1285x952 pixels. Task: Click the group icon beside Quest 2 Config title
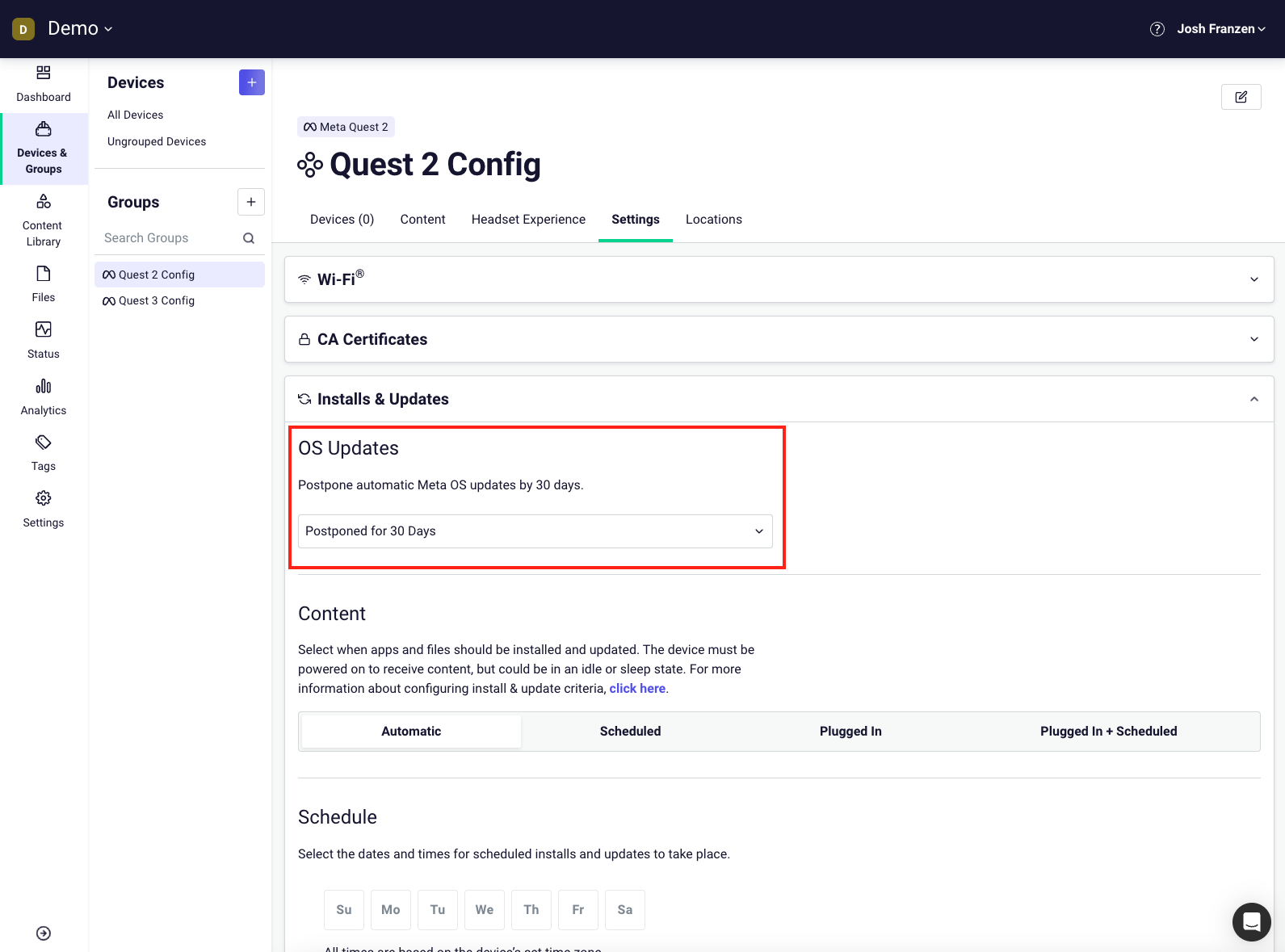(x=310, y=165)
